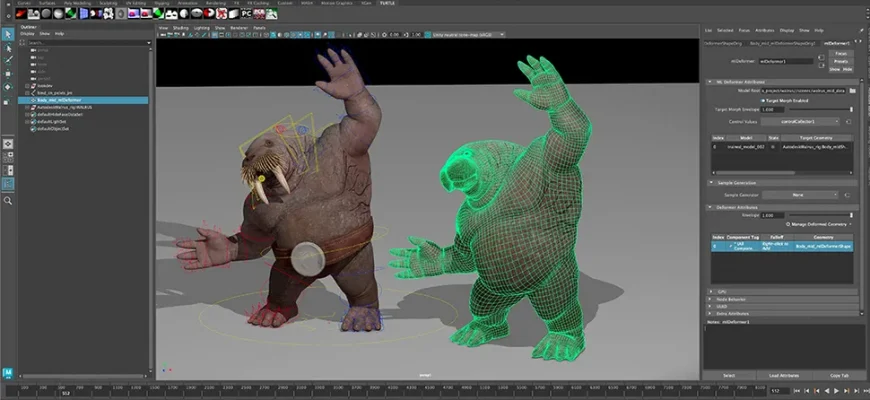Viewport: 870px width, 400px height.
Task: Click the Maya logo icon at bottom left
Action: click(x=8, y=373)
